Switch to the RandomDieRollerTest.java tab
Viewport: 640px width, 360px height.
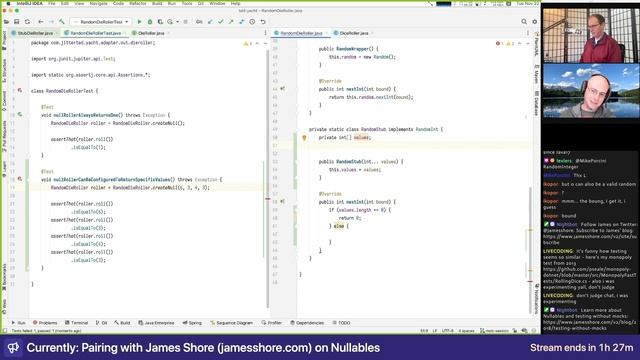[x=96, y=33]
